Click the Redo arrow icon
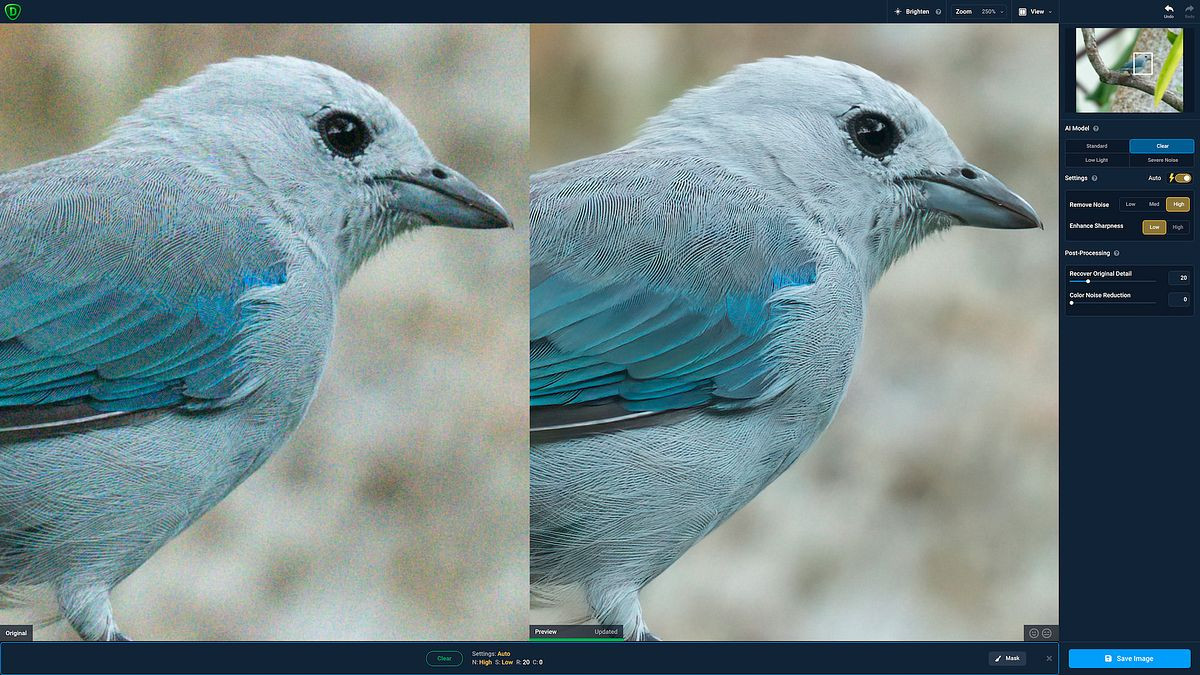The width and height of the screenshot is (1200, 675). (x=1188, y=10)
